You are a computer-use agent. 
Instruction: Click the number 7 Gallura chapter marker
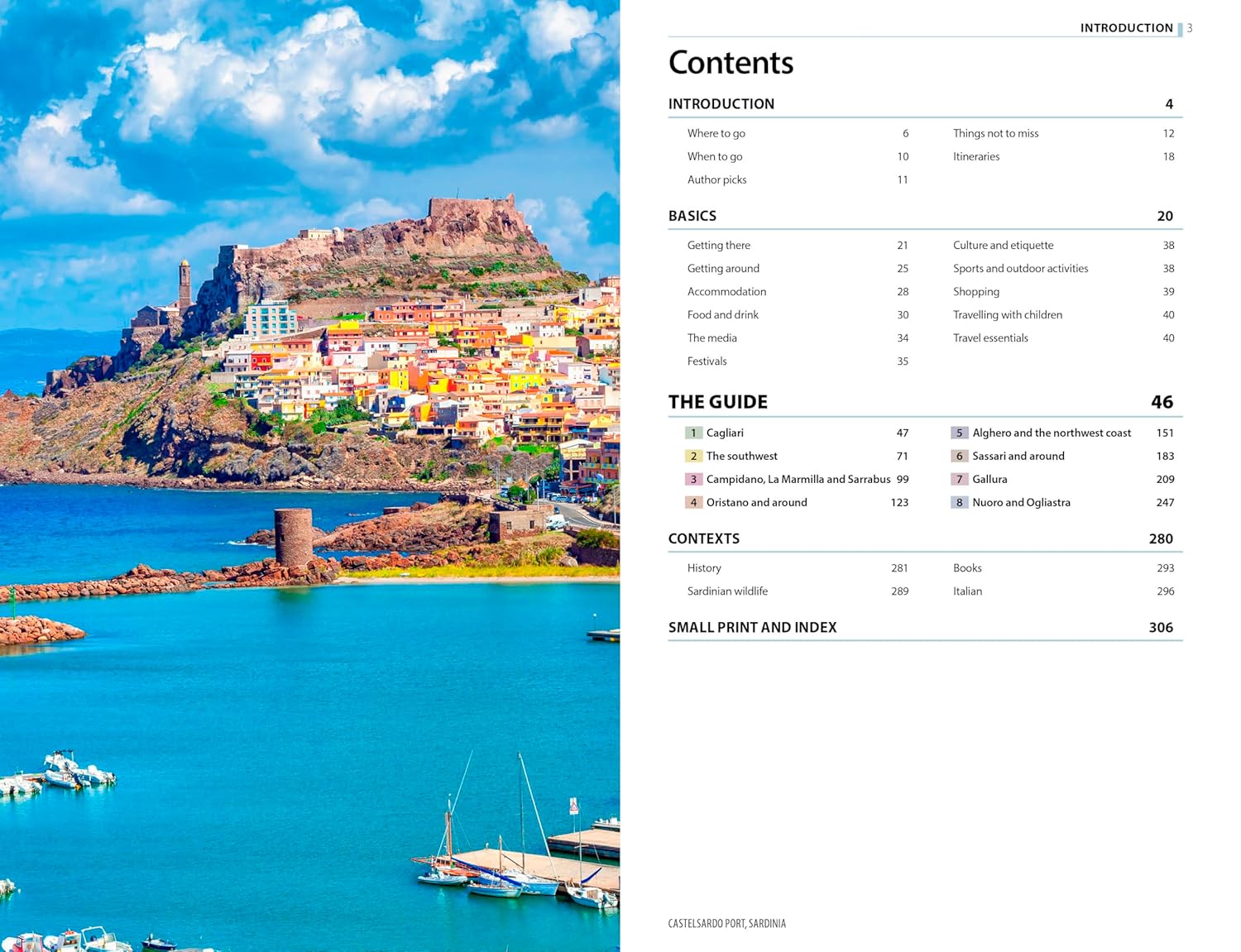click(x=959, y=479)
